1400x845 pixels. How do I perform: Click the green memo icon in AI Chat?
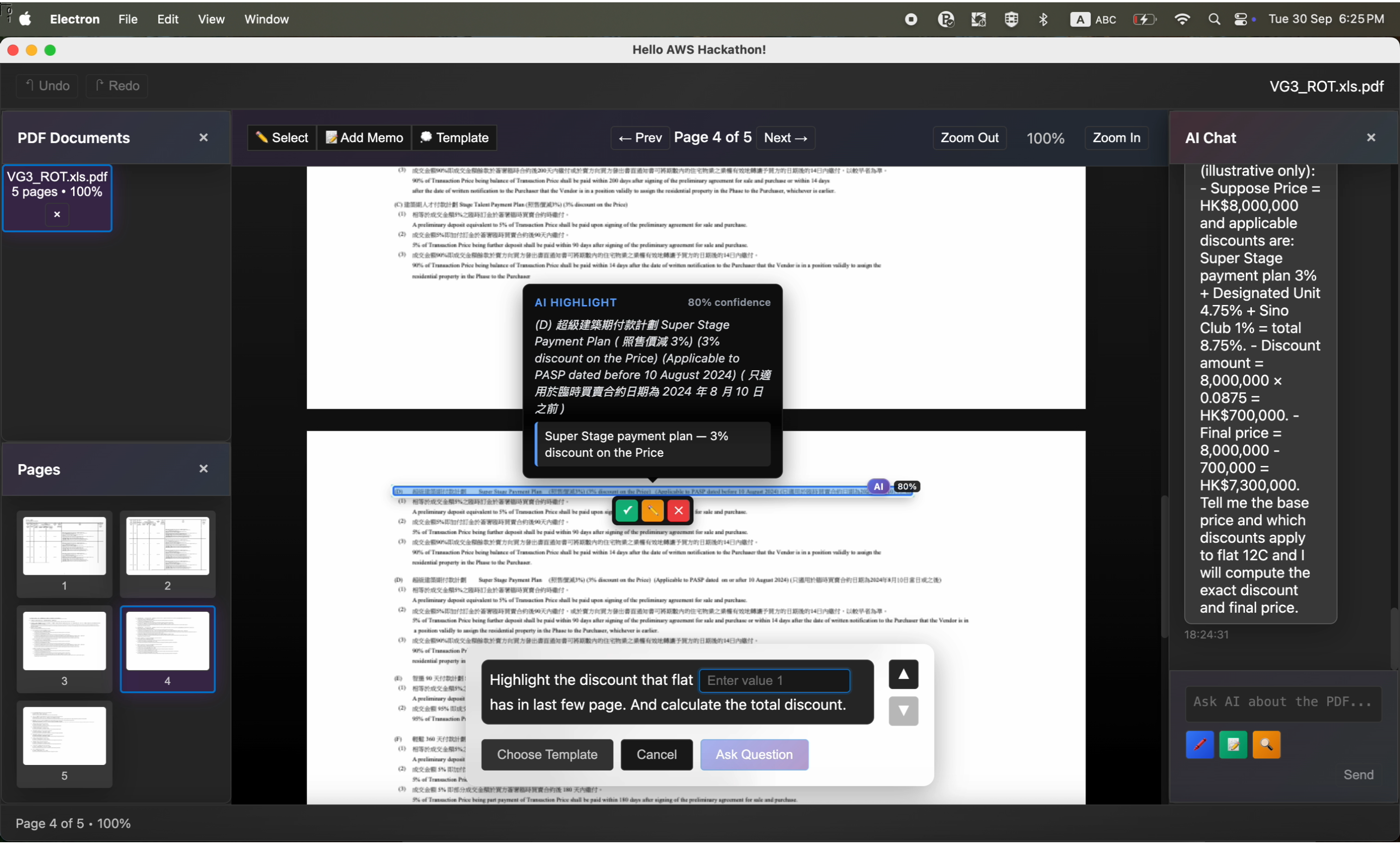click(x=1232, y=745)
